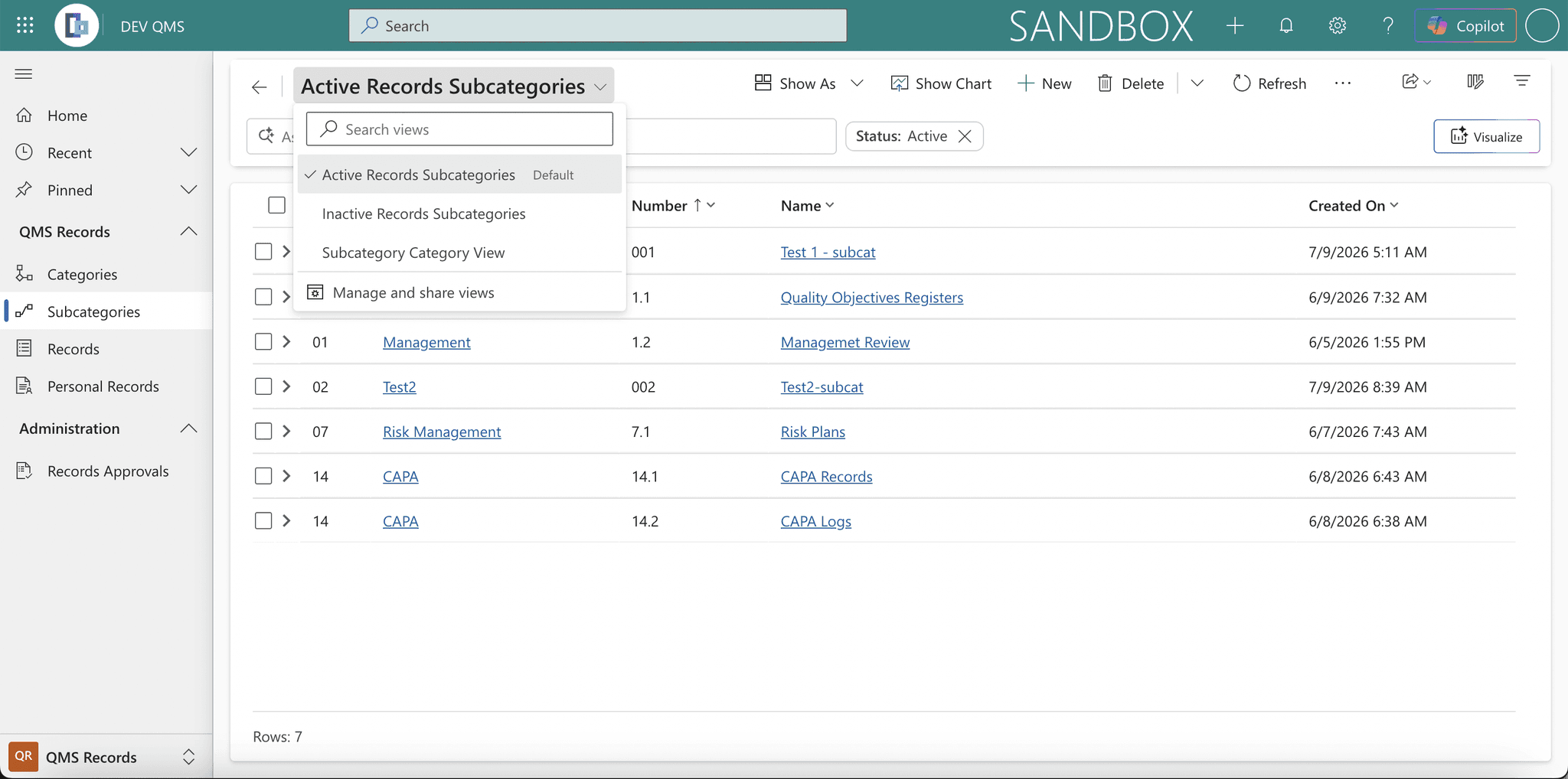Image resolution: width=1568 pixels, height=779 pixels.
Task: Collapse the site map hamburger menu
Action: [24, 73]
